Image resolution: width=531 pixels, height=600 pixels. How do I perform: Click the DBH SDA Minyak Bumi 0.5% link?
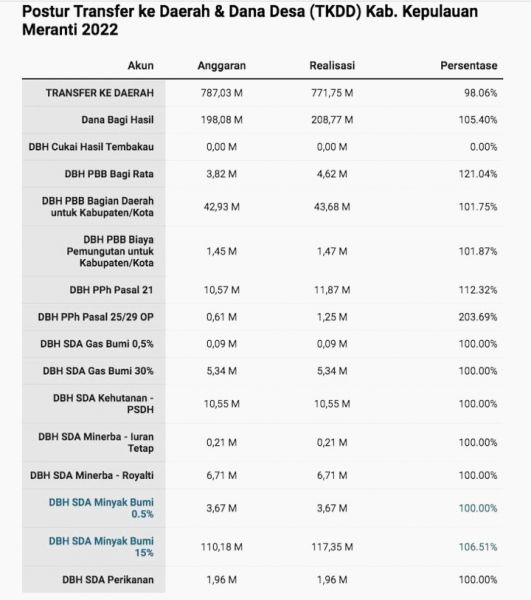coord(101,508)
